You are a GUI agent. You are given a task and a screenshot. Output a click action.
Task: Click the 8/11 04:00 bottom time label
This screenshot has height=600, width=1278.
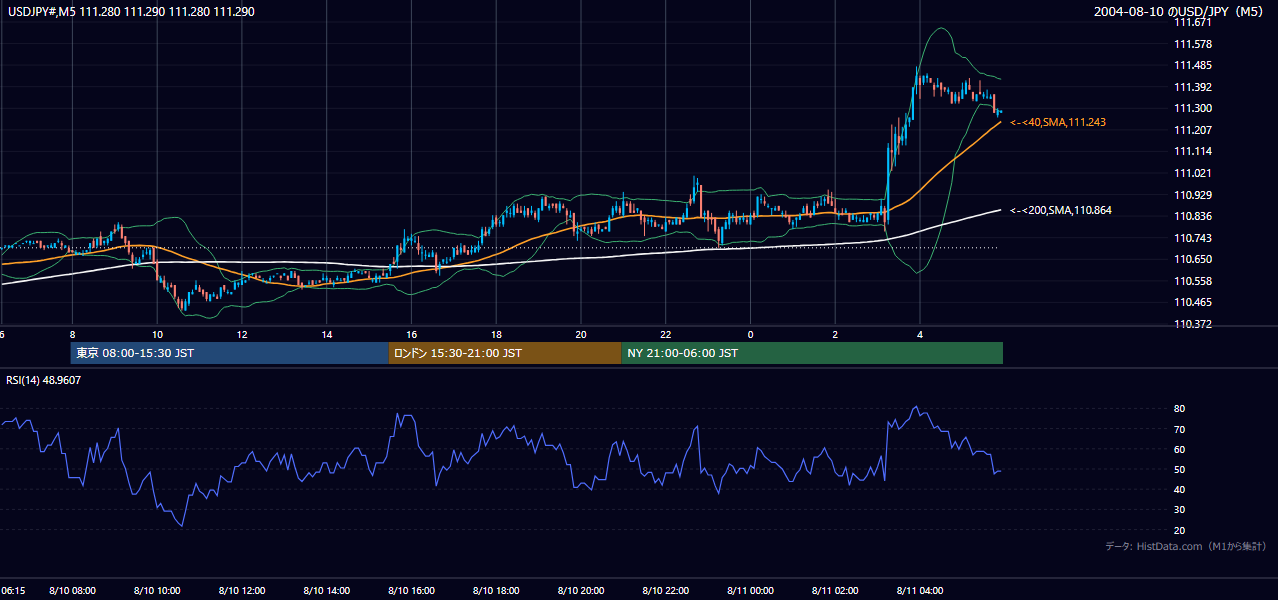920,591
